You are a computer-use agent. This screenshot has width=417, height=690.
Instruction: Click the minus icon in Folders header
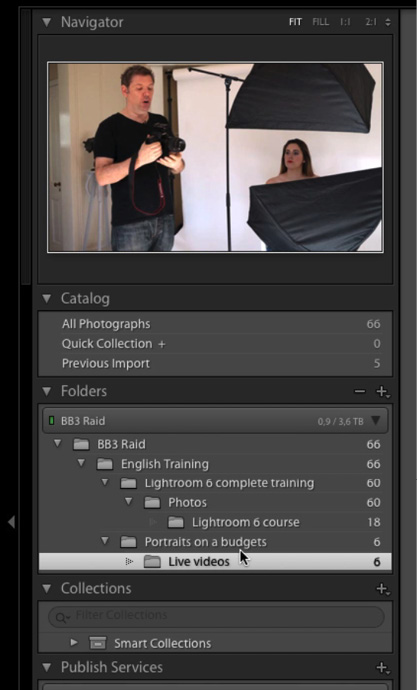point(360,391)
